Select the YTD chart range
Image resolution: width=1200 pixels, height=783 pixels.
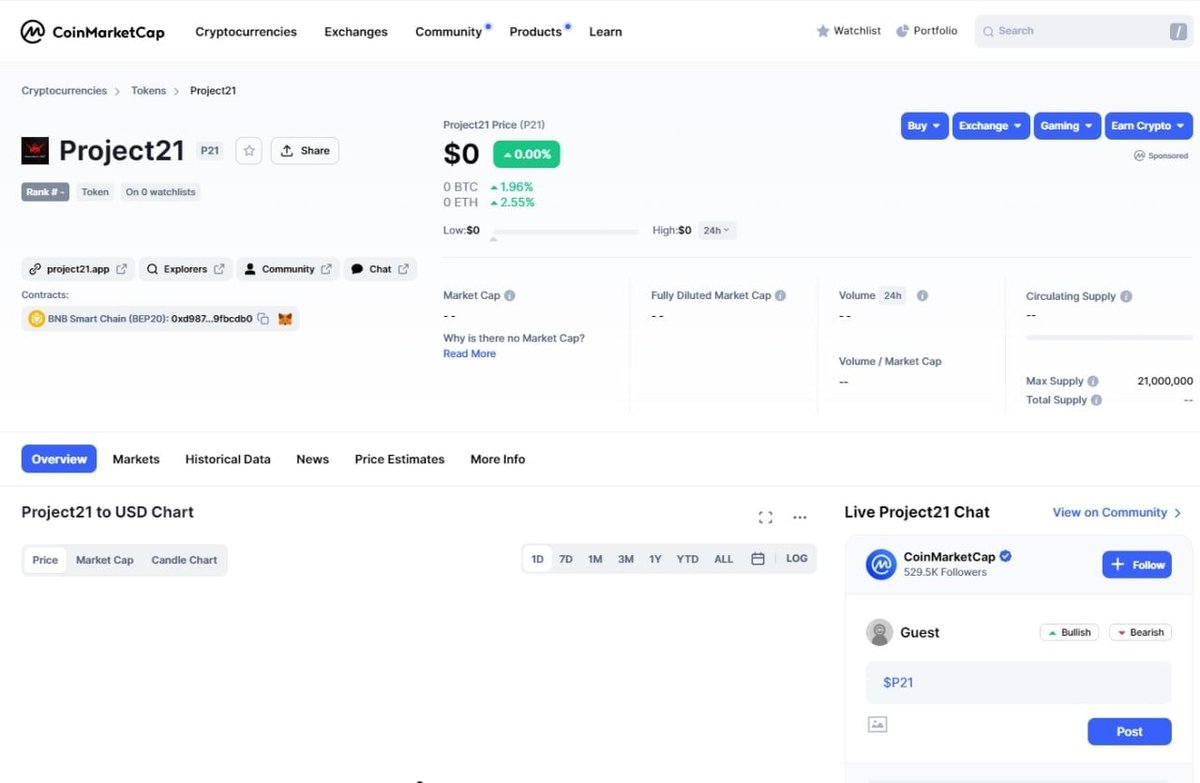[687, 559]
